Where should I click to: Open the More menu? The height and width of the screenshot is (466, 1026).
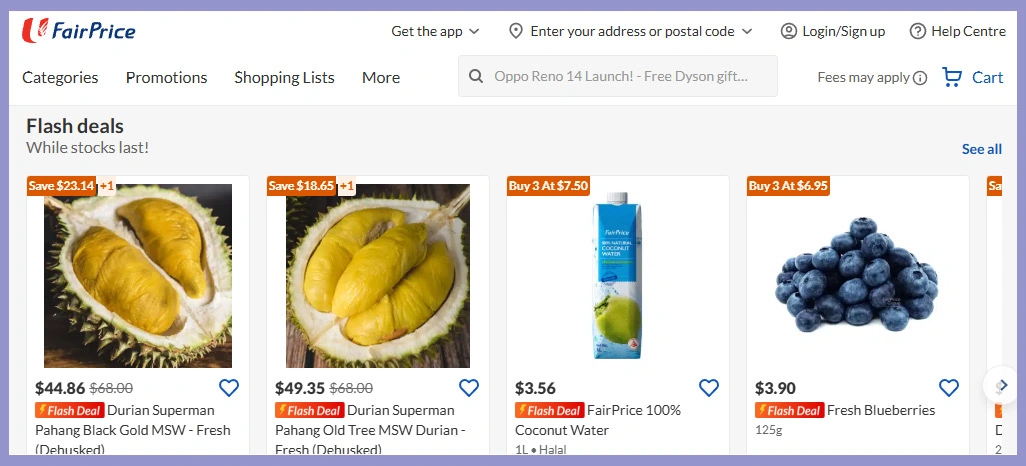(381, 77)
